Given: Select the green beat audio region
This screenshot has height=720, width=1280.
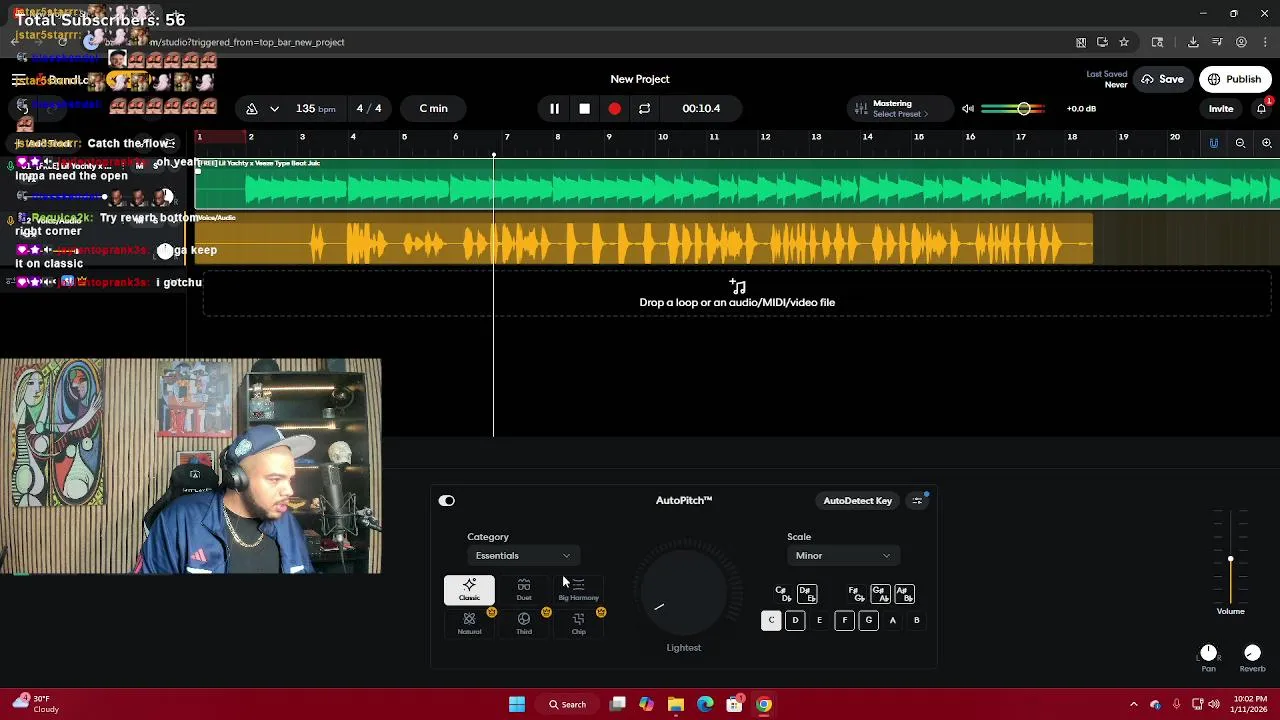Looking at the screenshot, I should point(737,184).
